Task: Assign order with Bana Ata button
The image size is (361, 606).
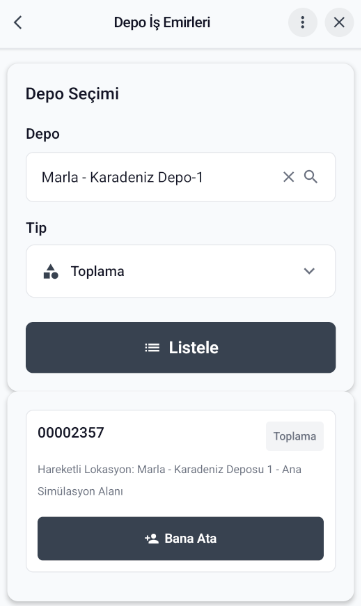Action: pos(180,538)
